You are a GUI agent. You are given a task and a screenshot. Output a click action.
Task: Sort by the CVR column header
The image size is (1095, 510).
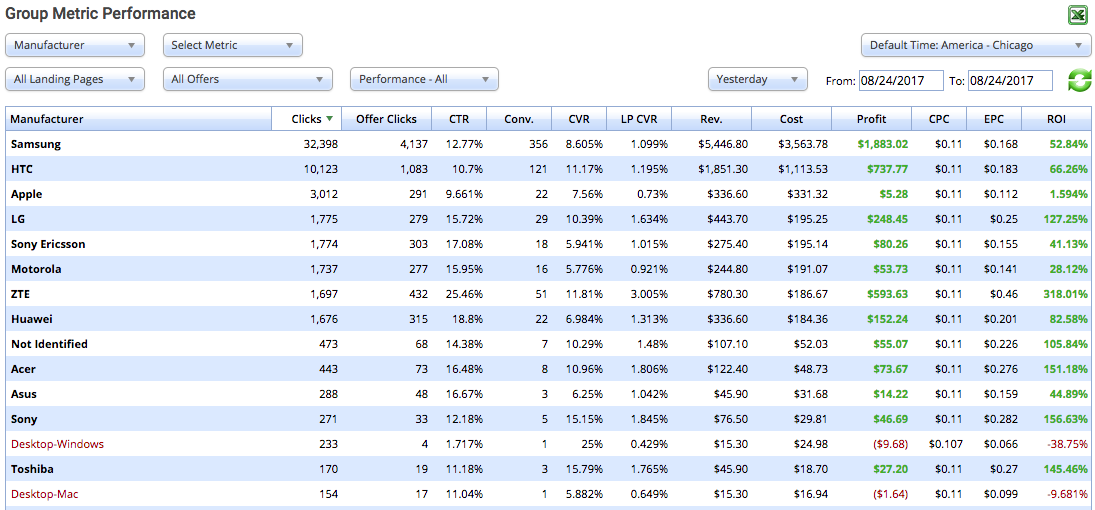point(578,119)
